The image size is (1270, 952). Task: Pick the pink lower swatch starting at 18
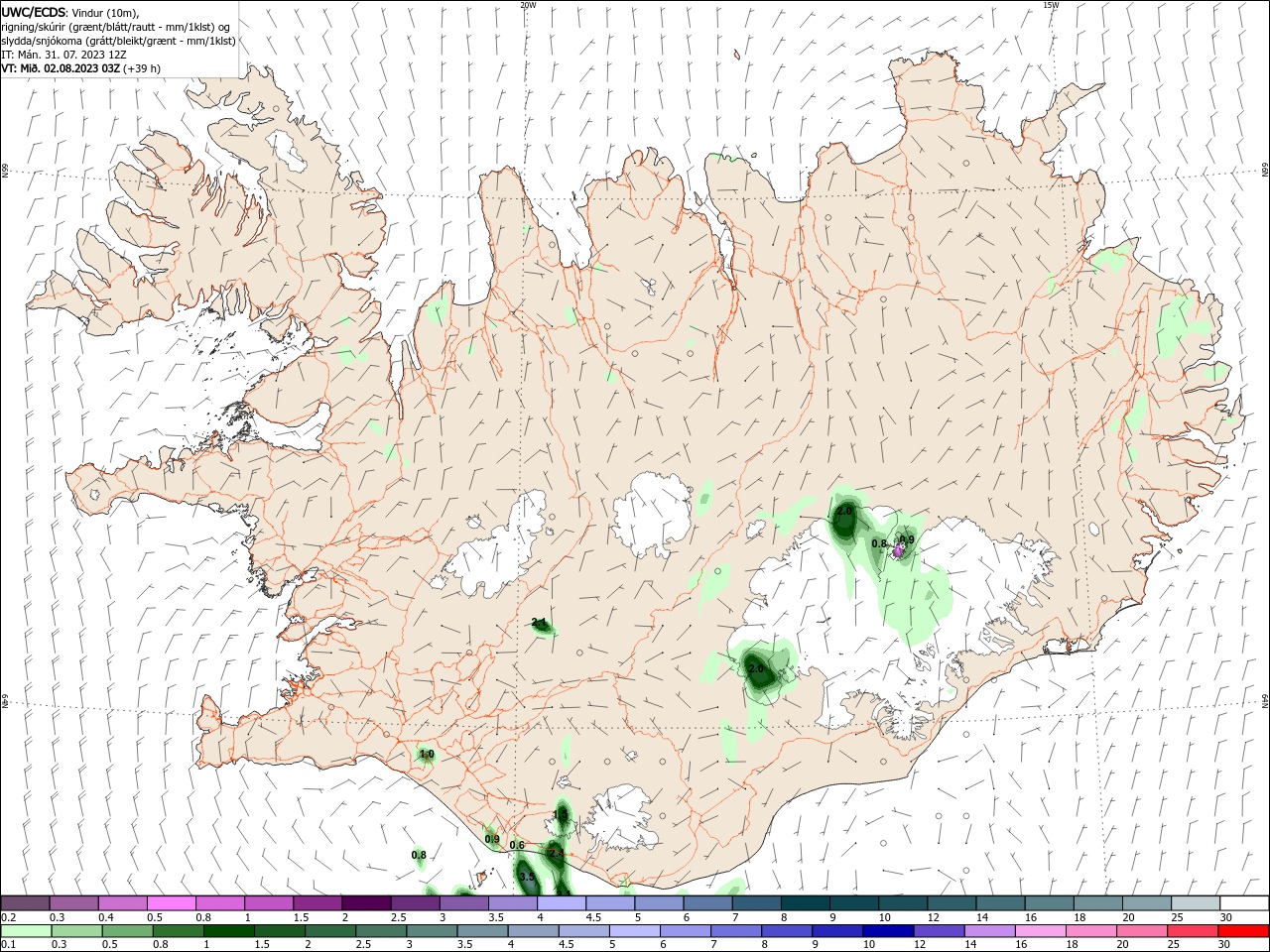(1091, 931)
